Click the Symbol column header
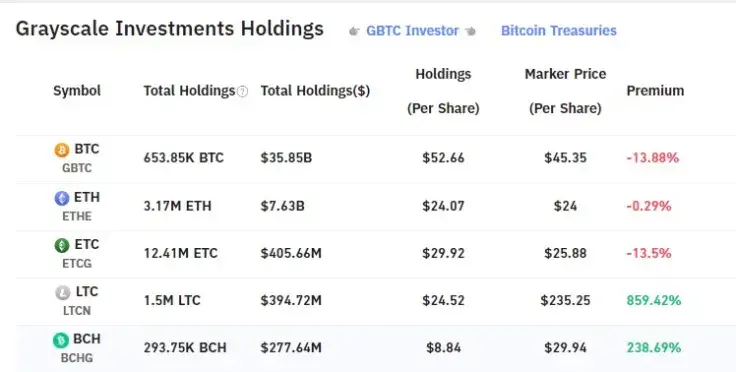 coord(77,91)
